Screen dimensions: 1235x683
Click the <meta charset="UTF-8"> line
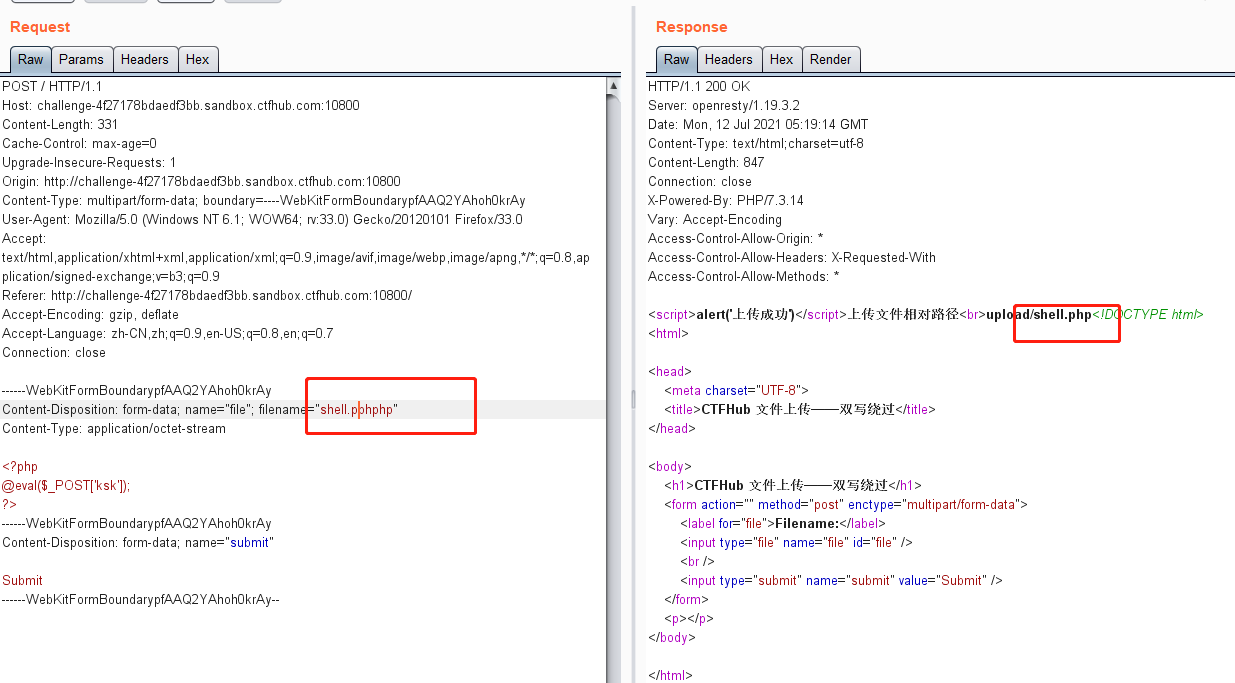point(736,390)
